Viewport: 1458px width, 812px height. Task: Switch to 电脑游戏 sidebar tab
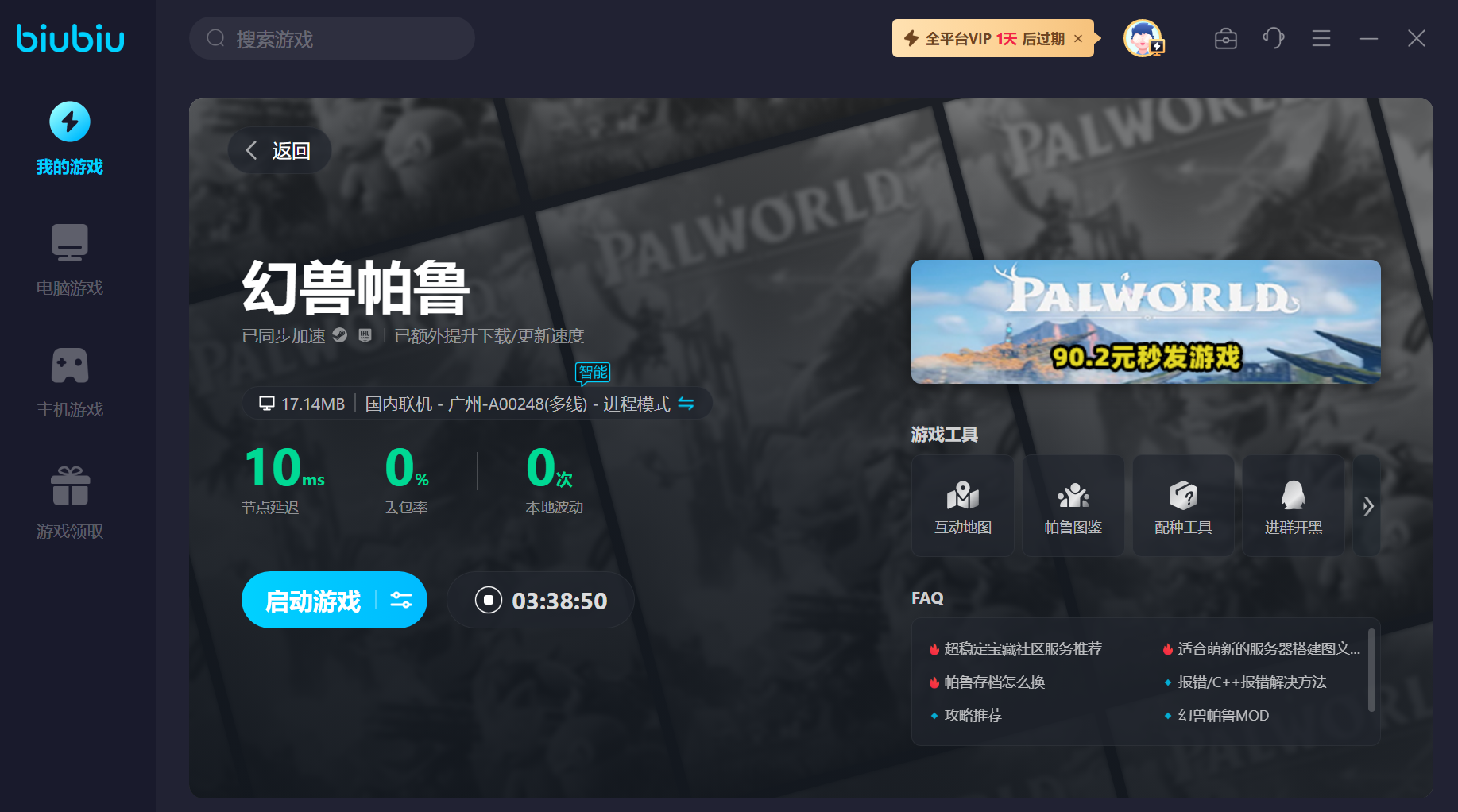coord(70,260)
